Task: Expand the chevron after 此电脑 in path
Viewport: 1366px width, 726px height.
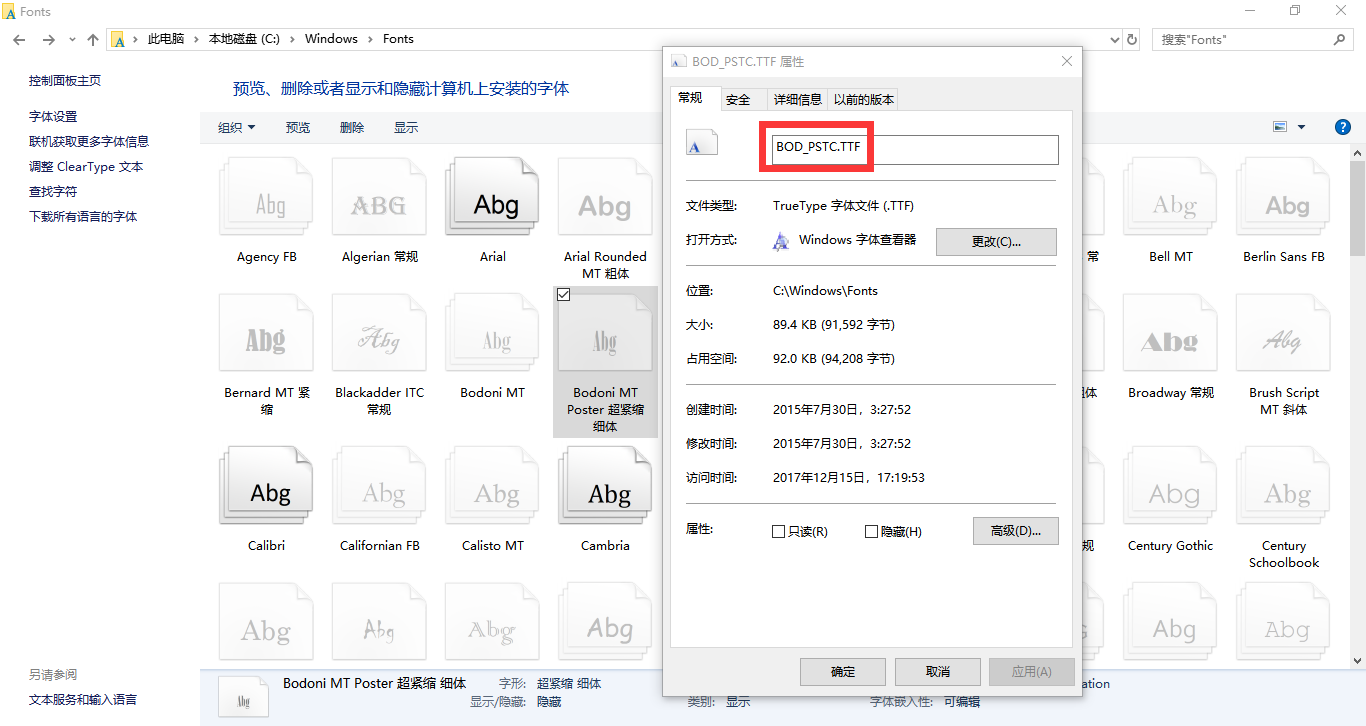Action: 196,39
